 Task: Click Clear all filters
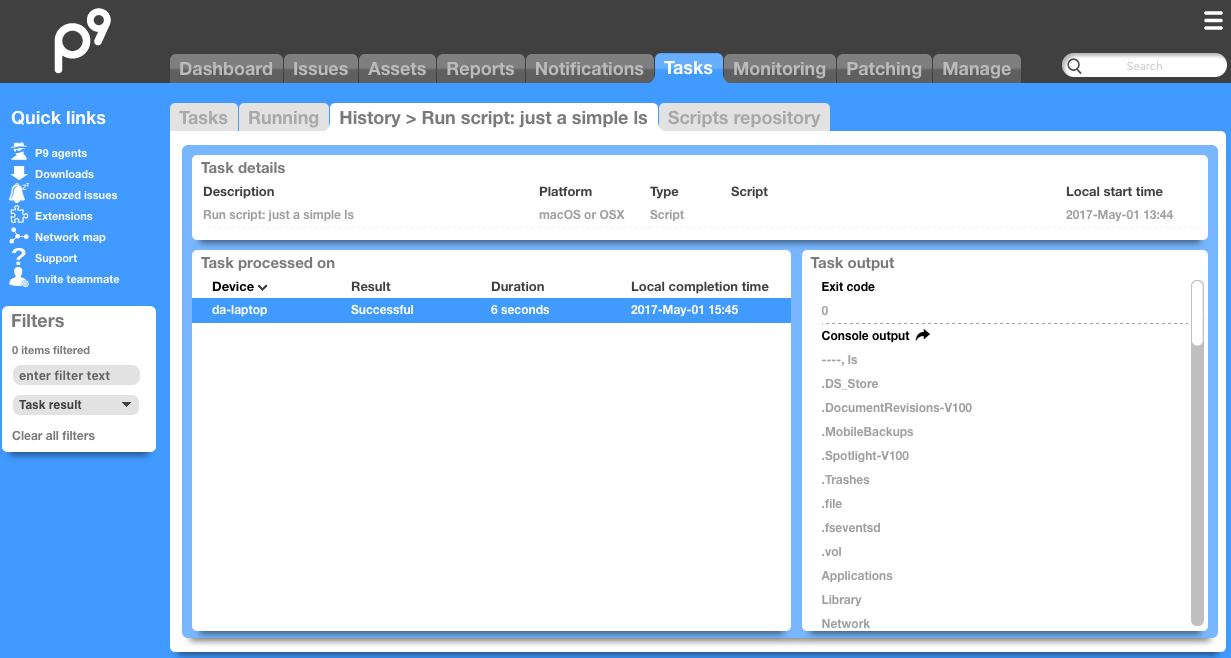point(54,435)
